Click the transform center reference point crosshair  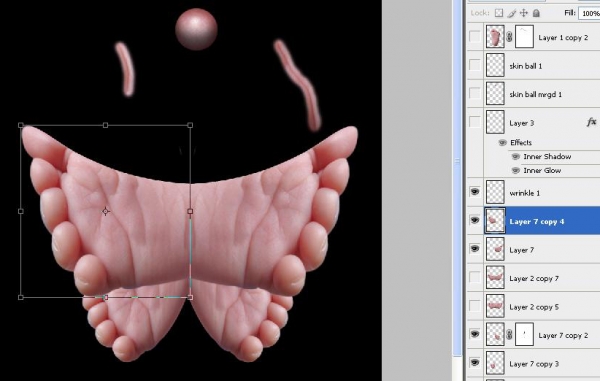click(106, 211)
